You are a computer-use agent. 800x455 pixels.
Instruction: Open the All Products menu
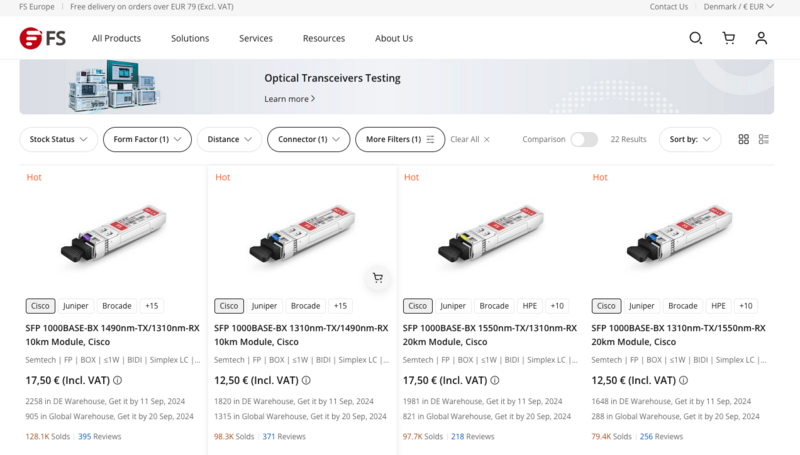(x=116, y=38)
